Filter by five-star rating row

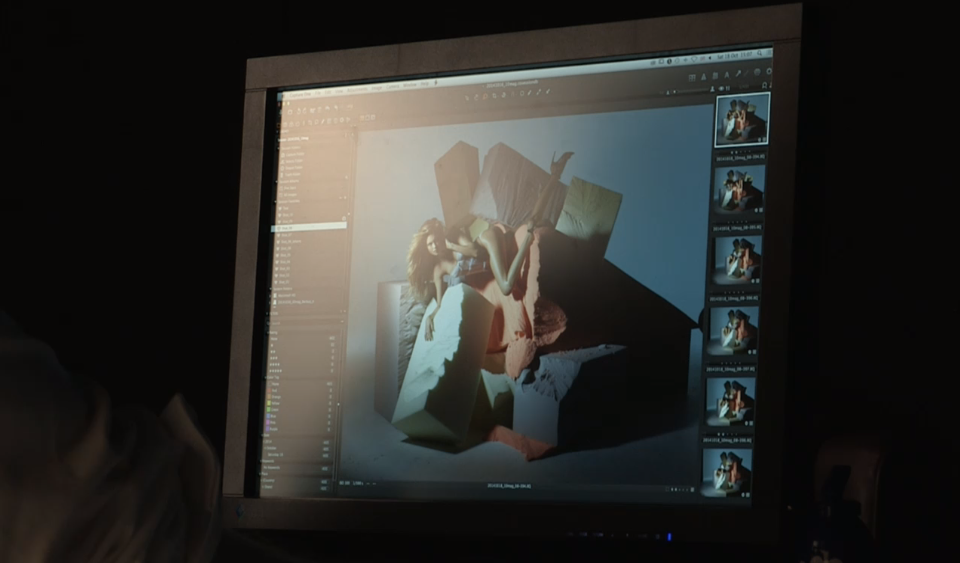coord(301,371)
